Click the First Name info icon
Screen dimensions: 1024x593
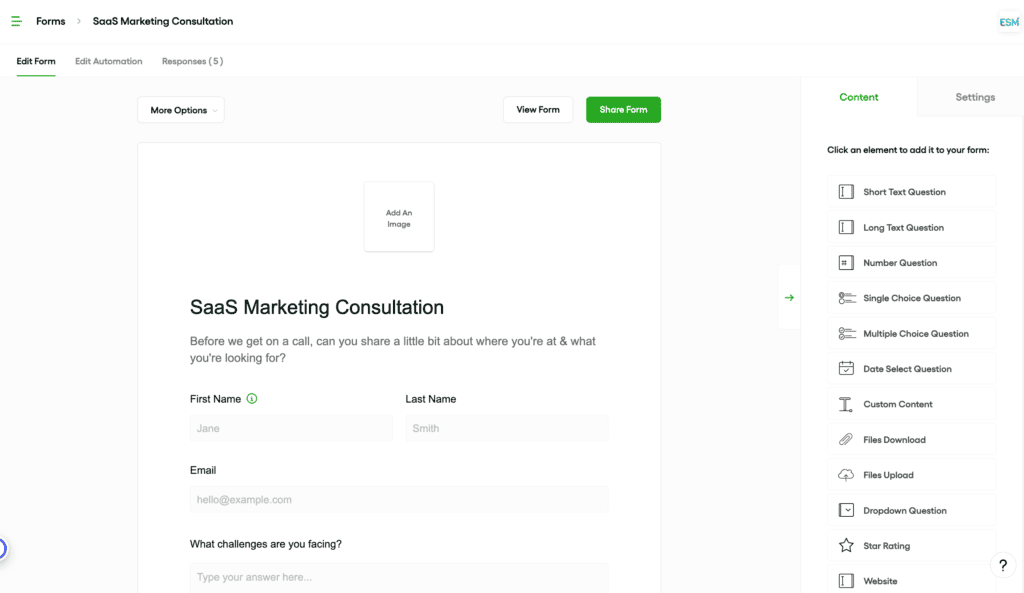(251, 398)
